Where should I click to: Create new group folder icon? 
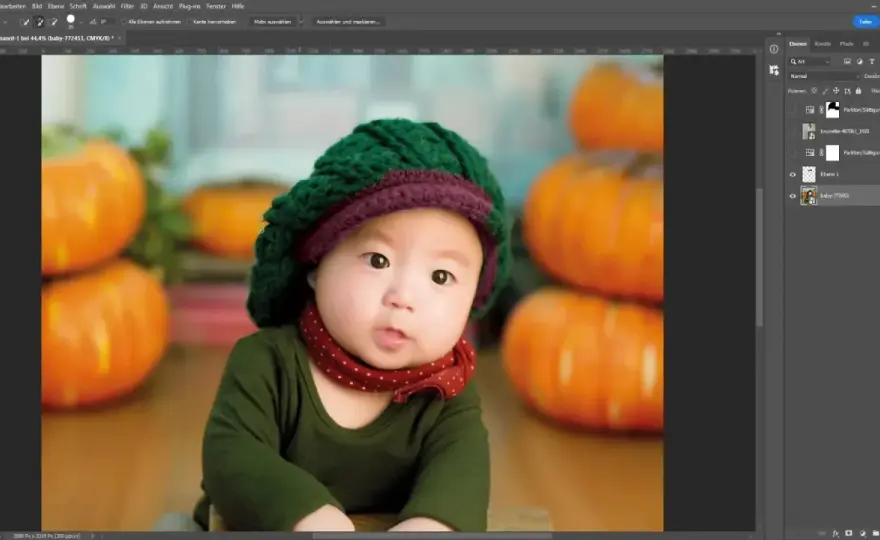876,533
